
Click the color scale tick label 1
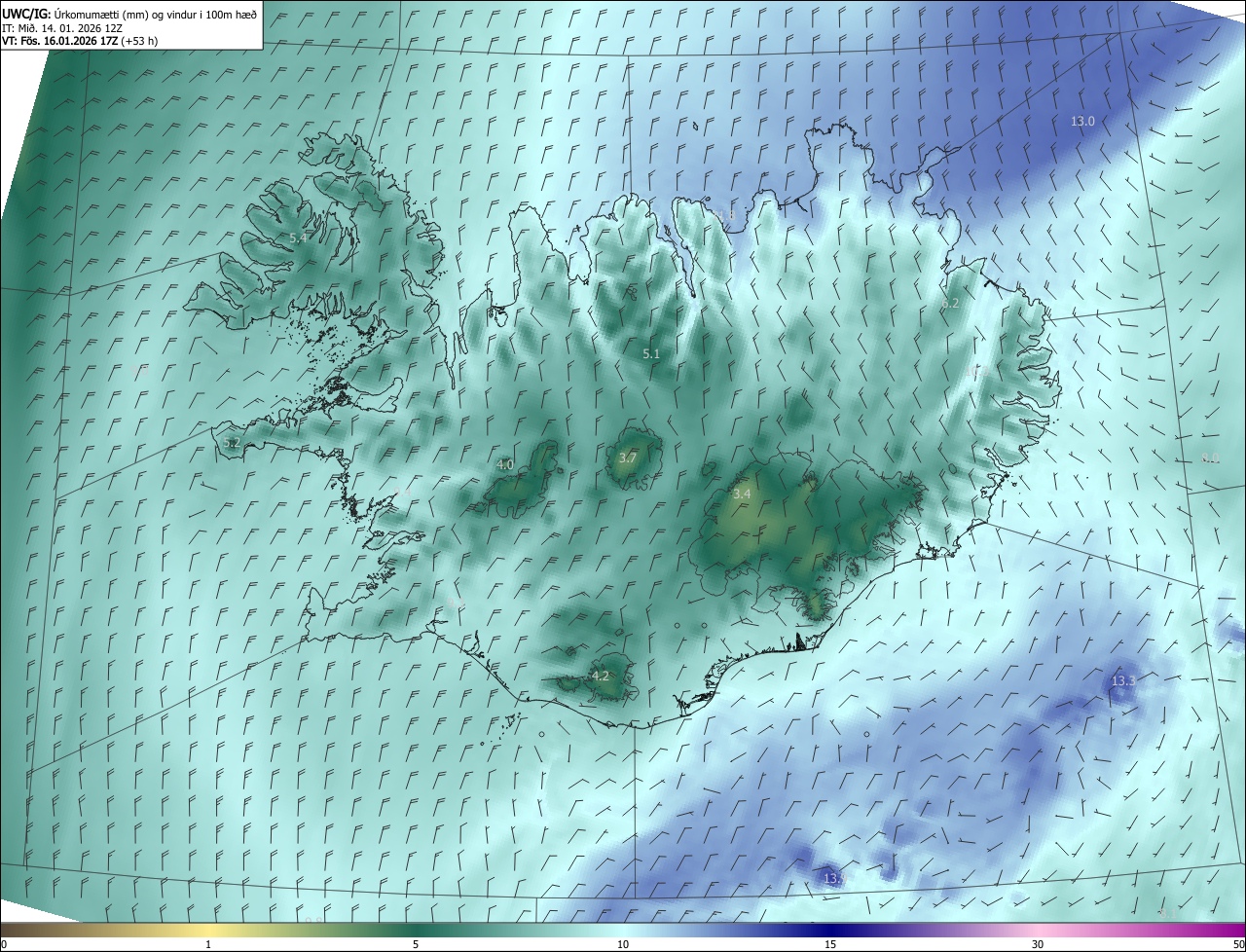point(208,944)
